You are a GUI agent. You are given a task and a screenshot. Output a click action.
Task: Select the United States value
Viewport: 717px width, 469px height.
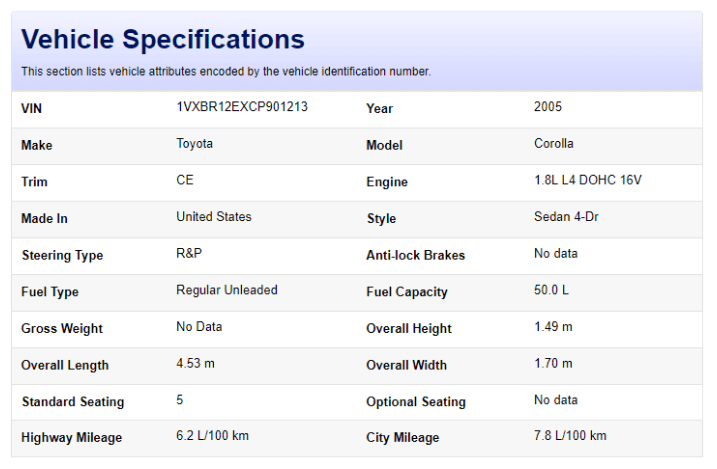click(214, 217)
